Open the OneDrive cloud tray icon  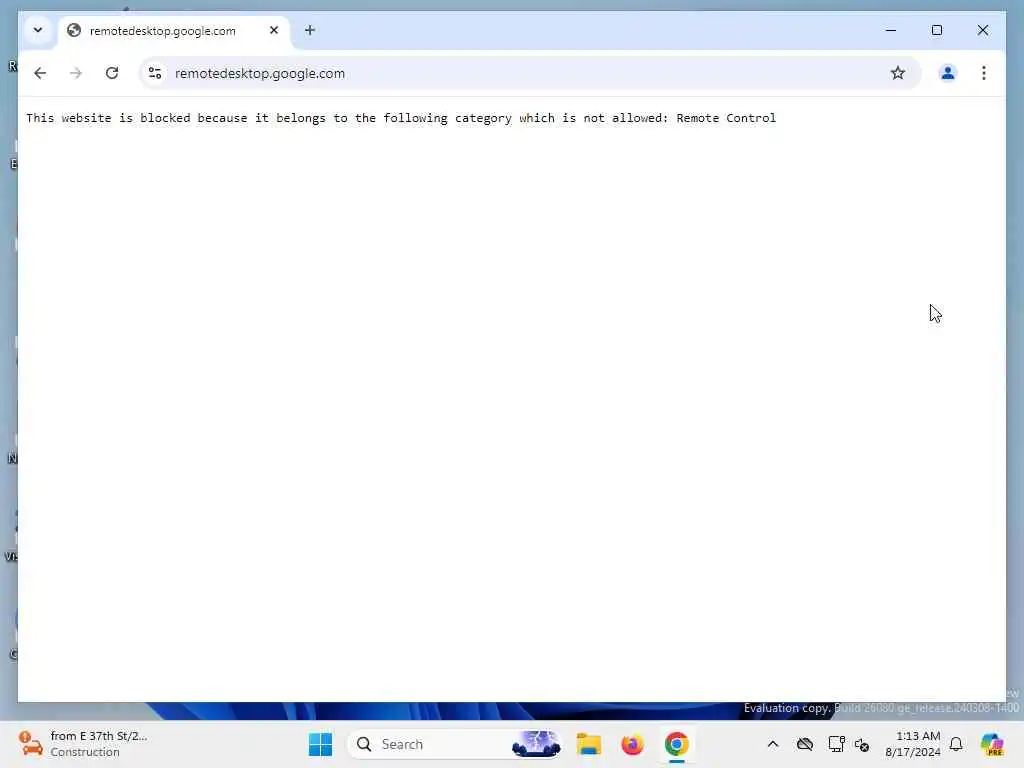tap(805, 744)
